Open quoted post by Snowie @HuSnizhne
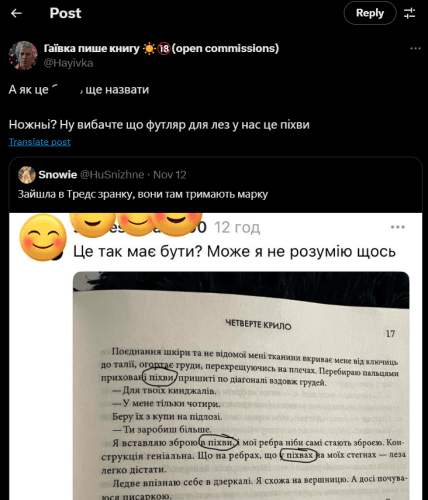This screenshot has width=428, height=500. pyautogui.click(x=215, y=185)
